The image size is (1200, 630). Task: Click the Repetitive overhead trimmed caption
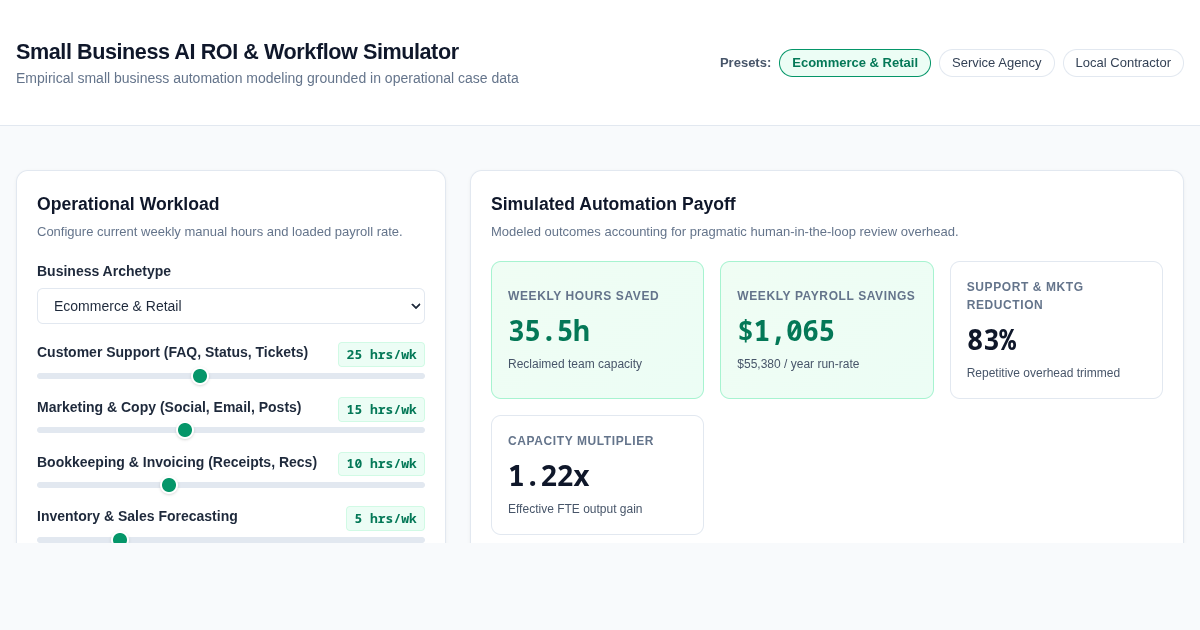(1043, 373)
